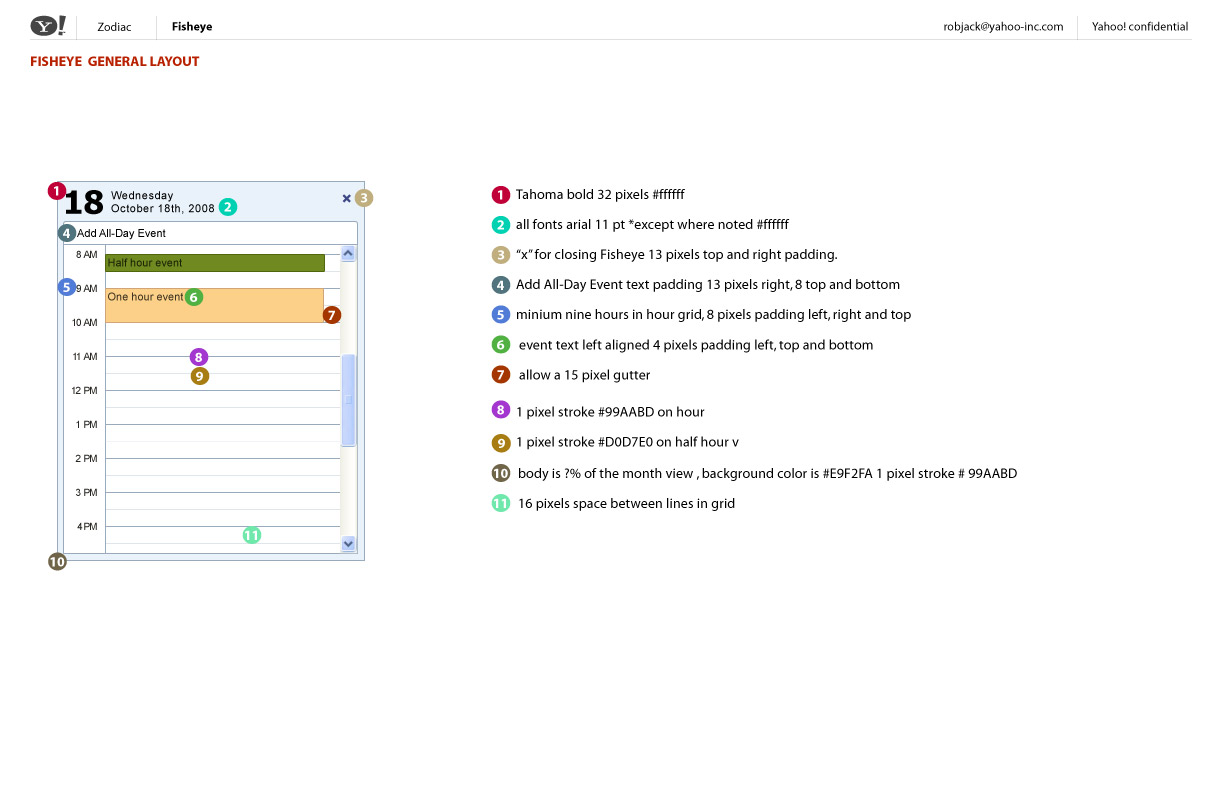Switch to the Fisheye tab
Screen dimensions: 1224x792
(192, 27)
